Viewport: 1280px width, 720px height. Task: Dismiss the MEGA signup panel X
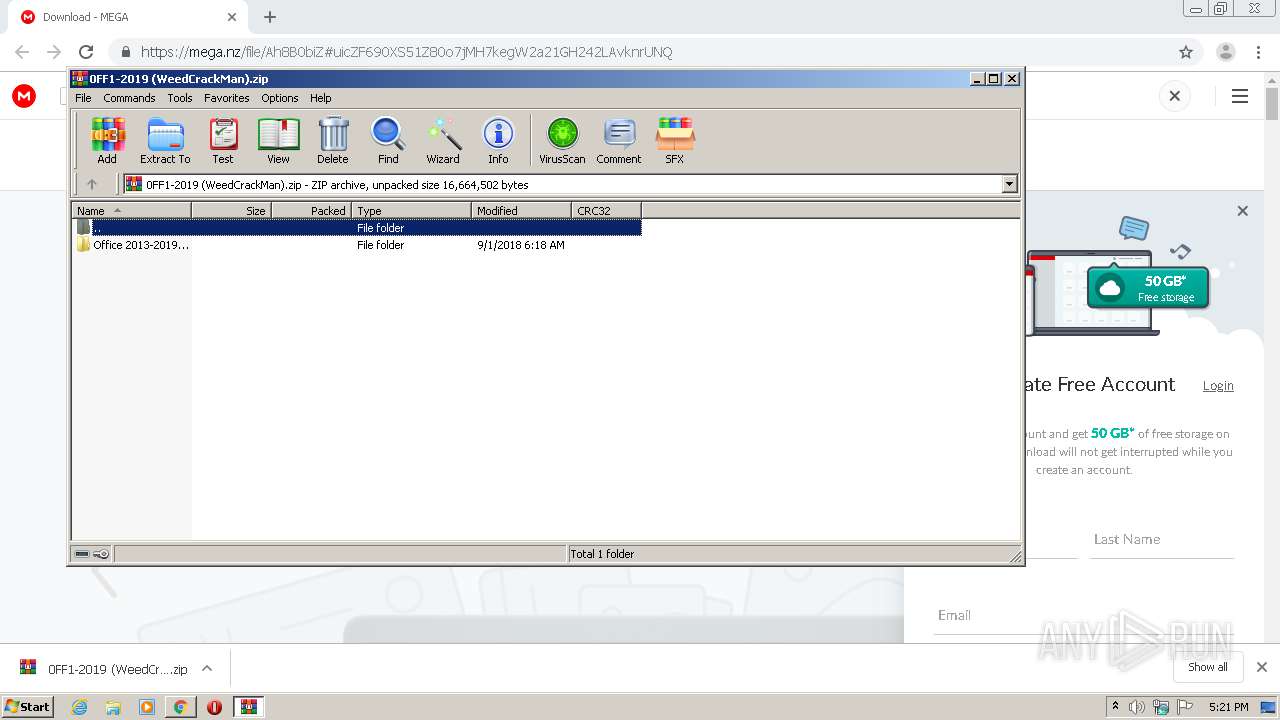(x=1243, y=211)
